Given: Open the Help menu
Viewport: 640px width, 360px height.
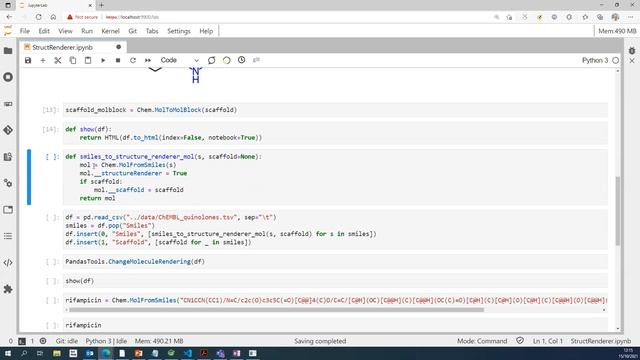Looking at the screenshot, I should 206,31.
